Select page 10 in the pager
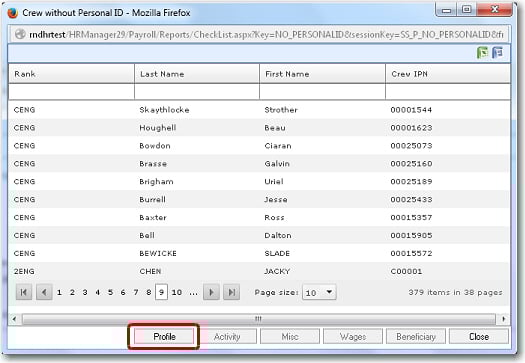Image resolution: width=525 pixels, height=363 pixels. click(x=176, y=292)
